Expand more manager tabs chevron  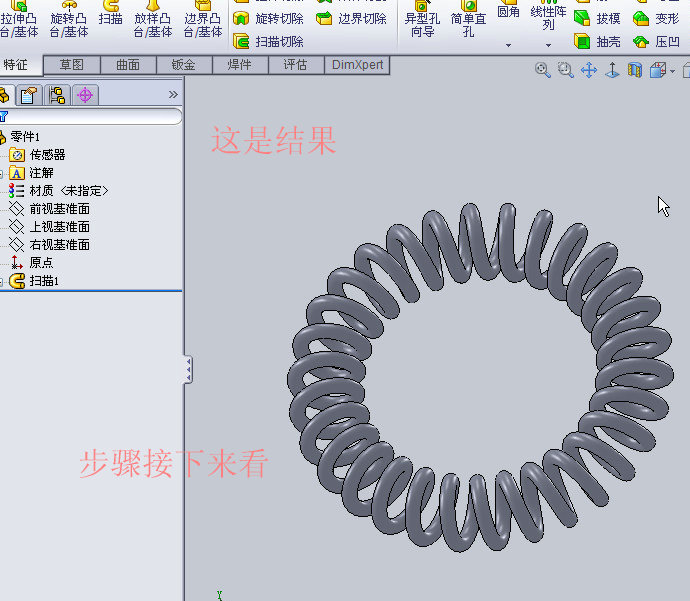point(173,95)
